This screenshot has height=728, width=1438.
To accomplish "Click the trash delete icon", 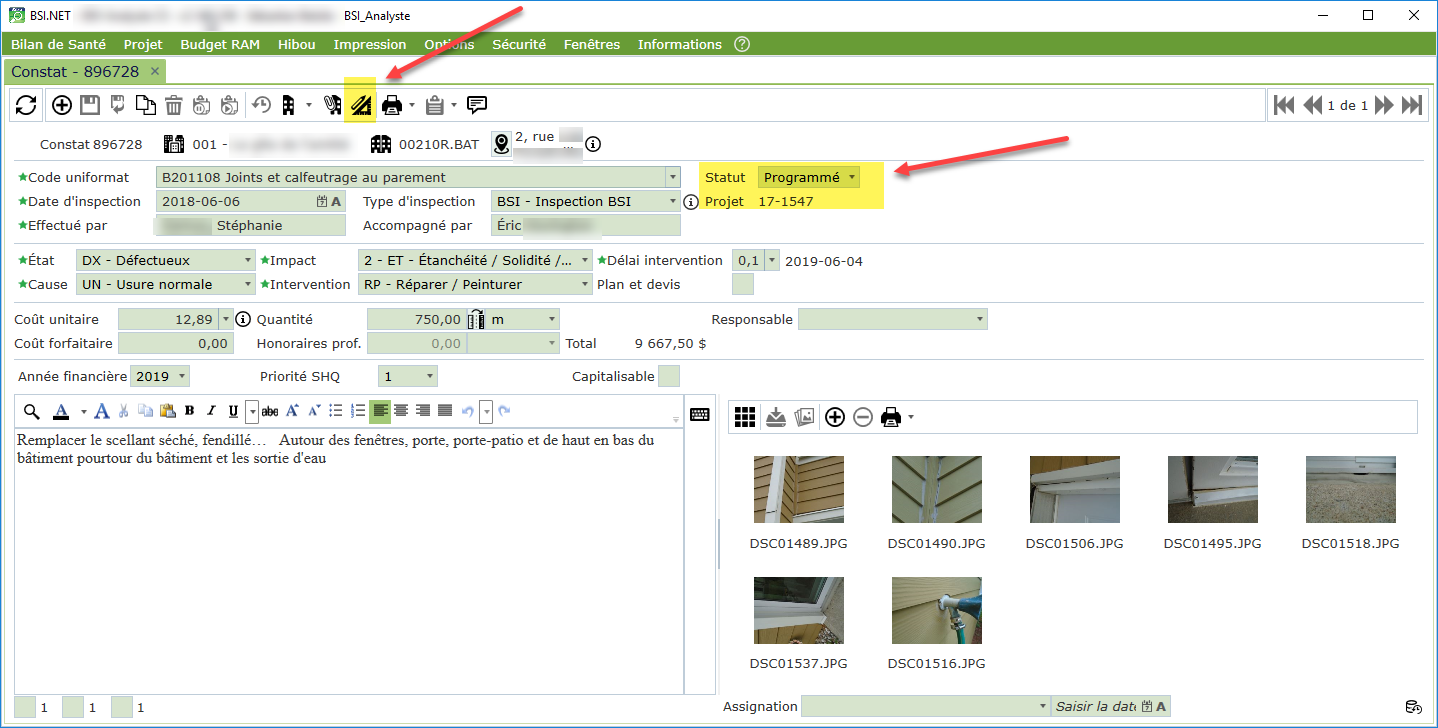I will point(174,105).
